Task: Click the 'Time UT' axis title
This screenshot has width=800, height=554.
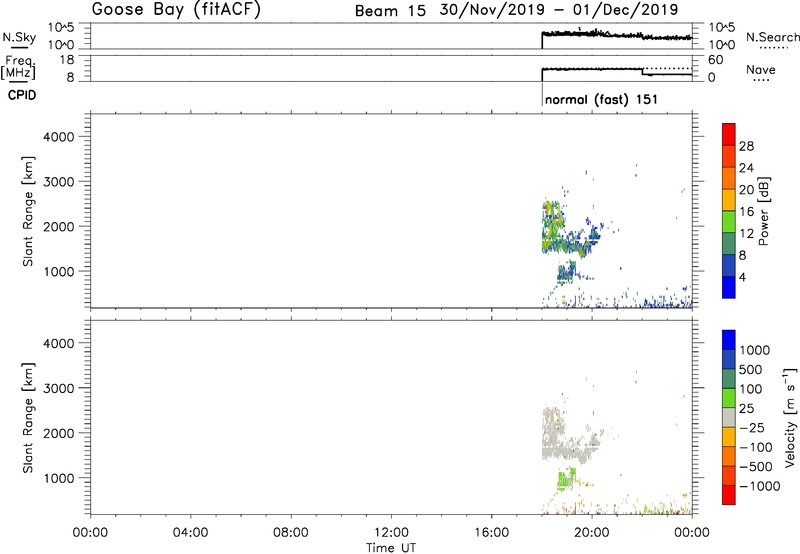Action: tap(391, 548)
